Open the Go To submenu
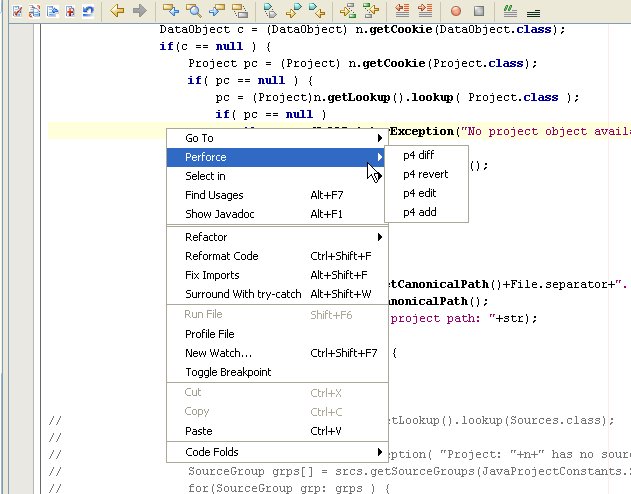This screenshot has height=494, width=631. [x=277, y=138]
